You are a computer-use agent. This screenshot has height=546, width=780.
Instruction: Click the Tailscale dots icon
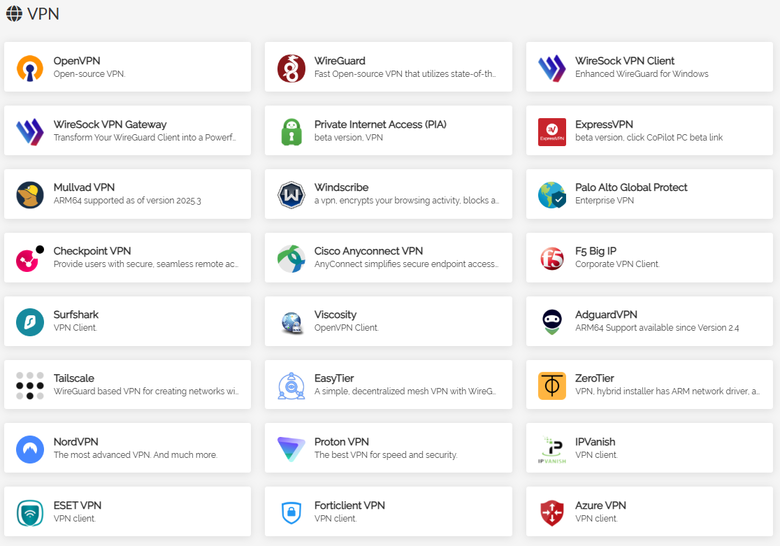(x=30, y=385)
